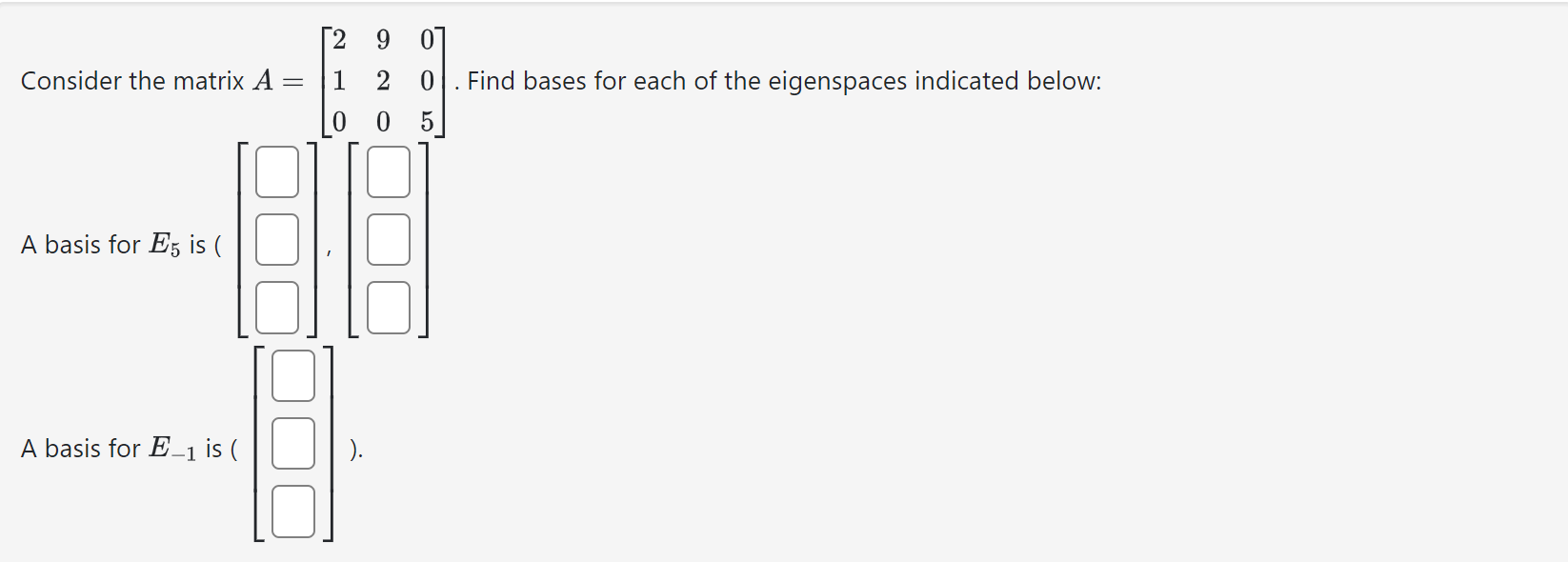Screen dimensions: 1568x562
Task: Click the entry 5 in matrix A
Action: (x=426, y=120)
